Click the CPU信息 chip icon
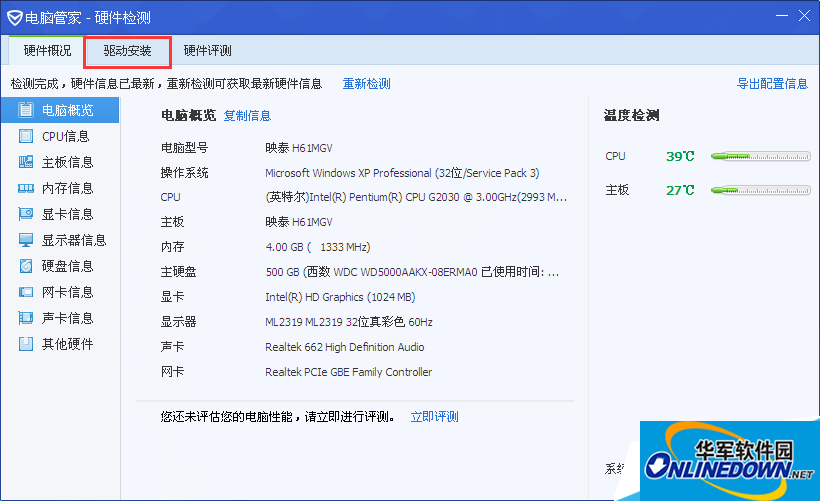 coord(26,136)
